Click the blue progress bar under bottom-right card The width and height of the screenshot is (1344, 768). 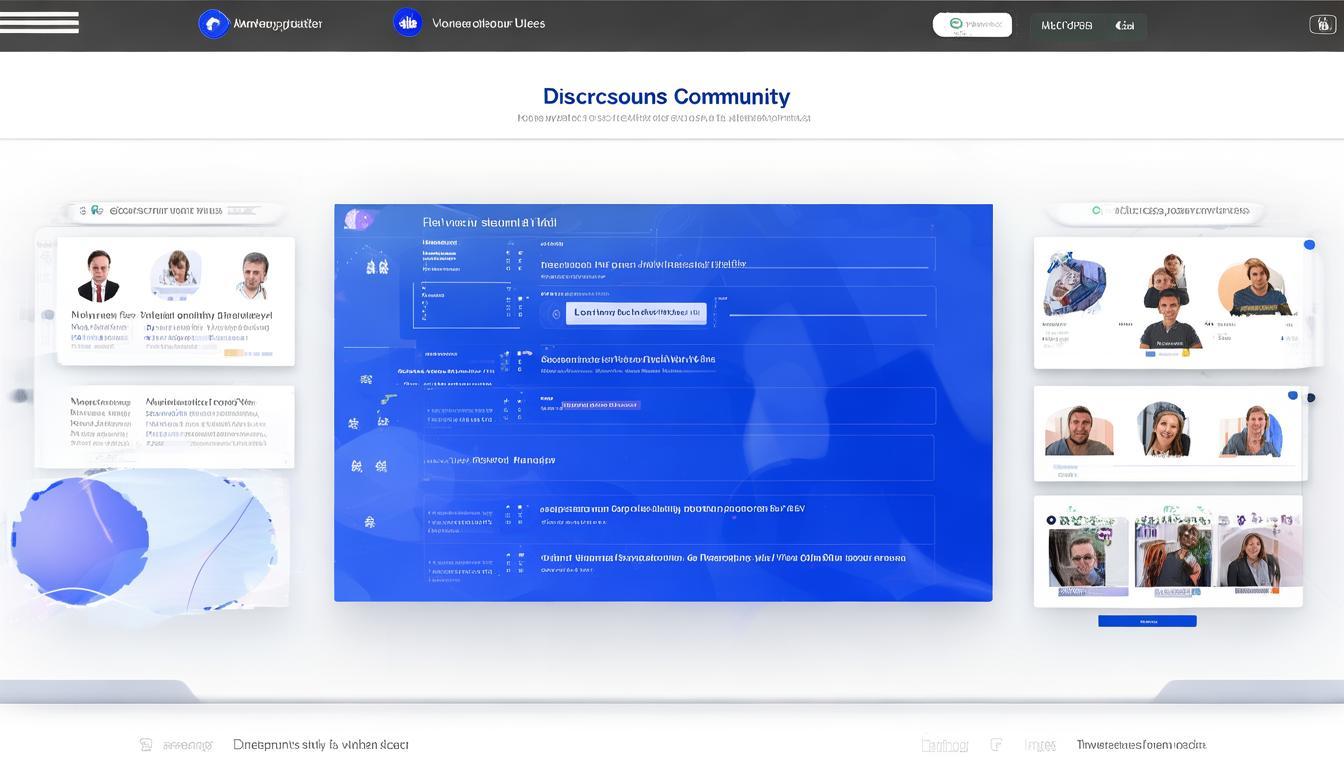pos(1147,620)
